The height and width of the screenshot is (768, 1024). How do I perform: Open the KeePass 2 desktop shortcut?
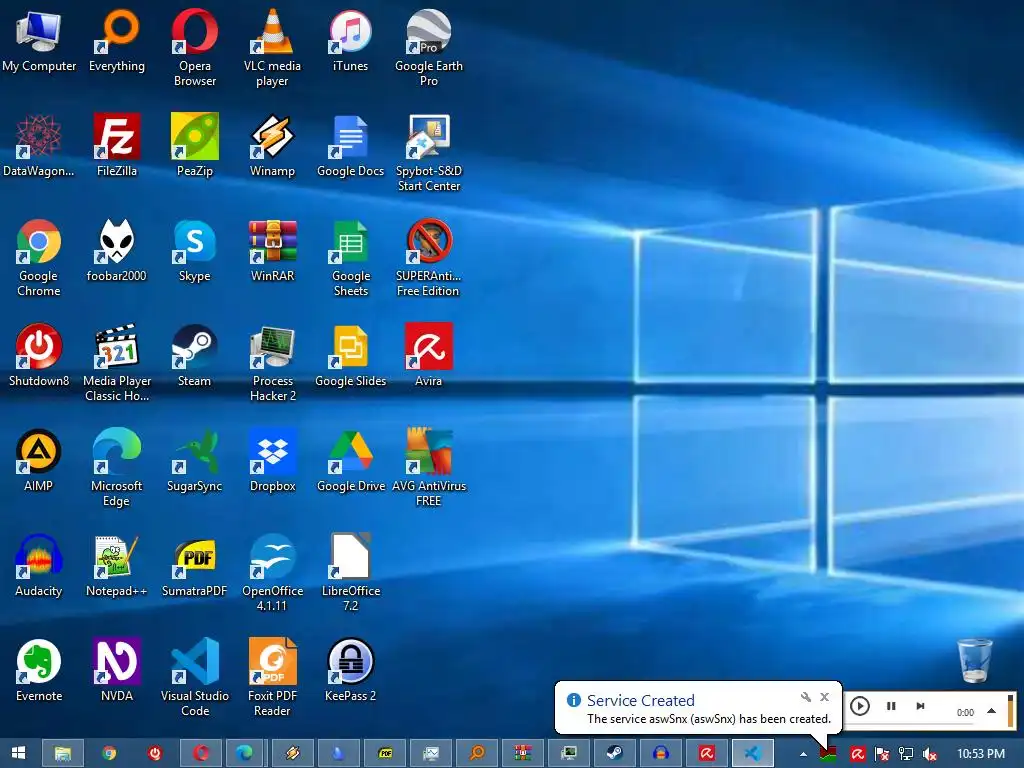click(351, 671)
